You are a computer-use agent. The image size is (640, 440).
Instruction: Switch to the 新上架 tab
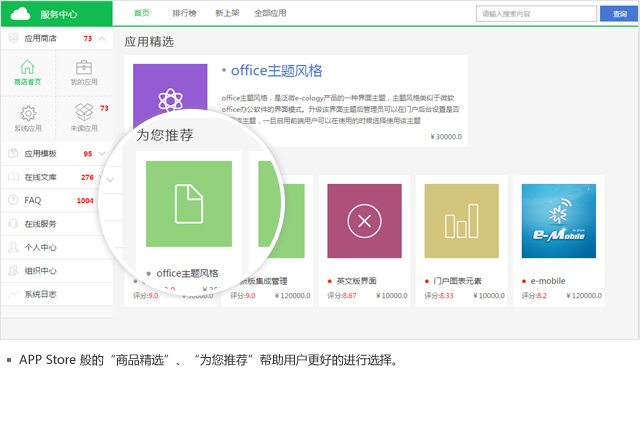tap(227, 13)
